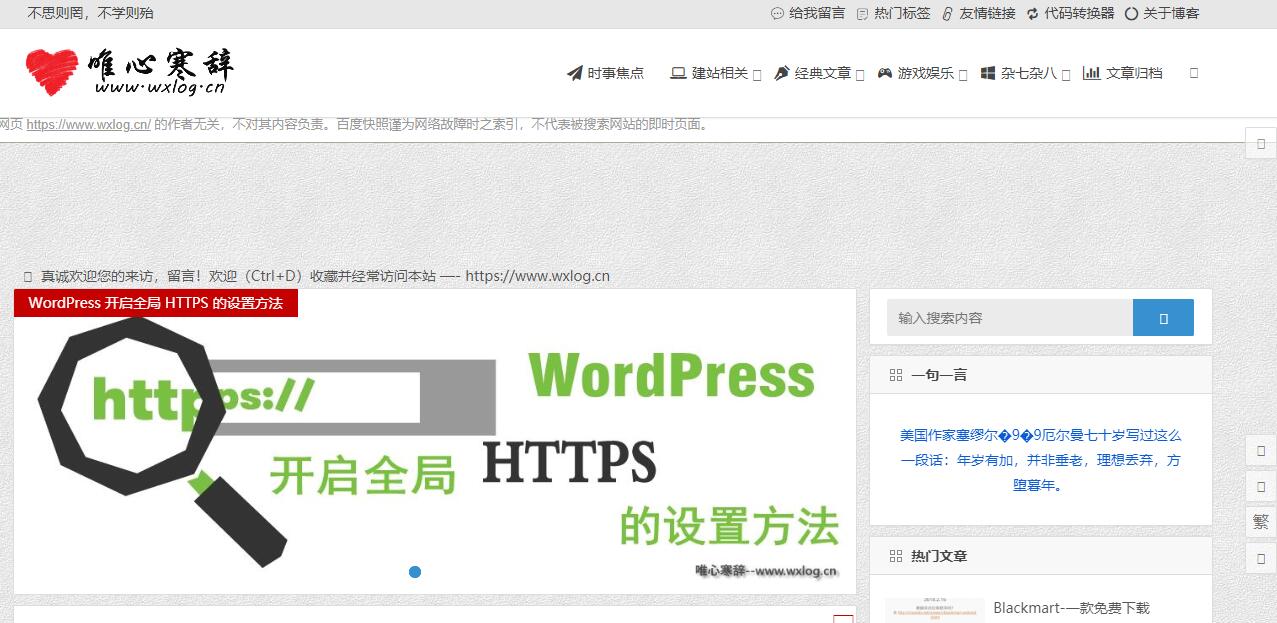Click the blue search submit button
The height and width of the screenshot is (623, 1277).
(1163, 318)
